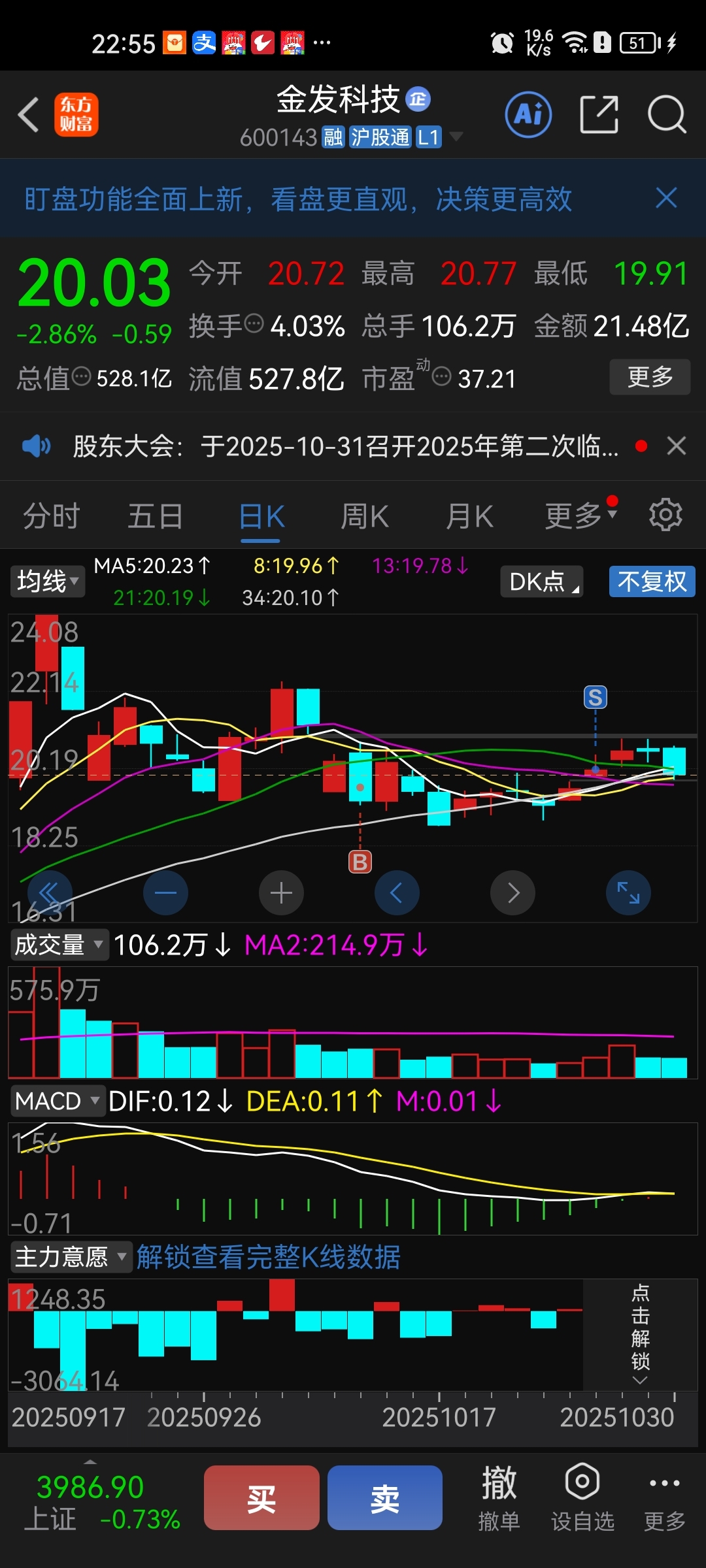Tap the 市盈 info icon
Viewport: 706px width, 1568px height.
442,376
